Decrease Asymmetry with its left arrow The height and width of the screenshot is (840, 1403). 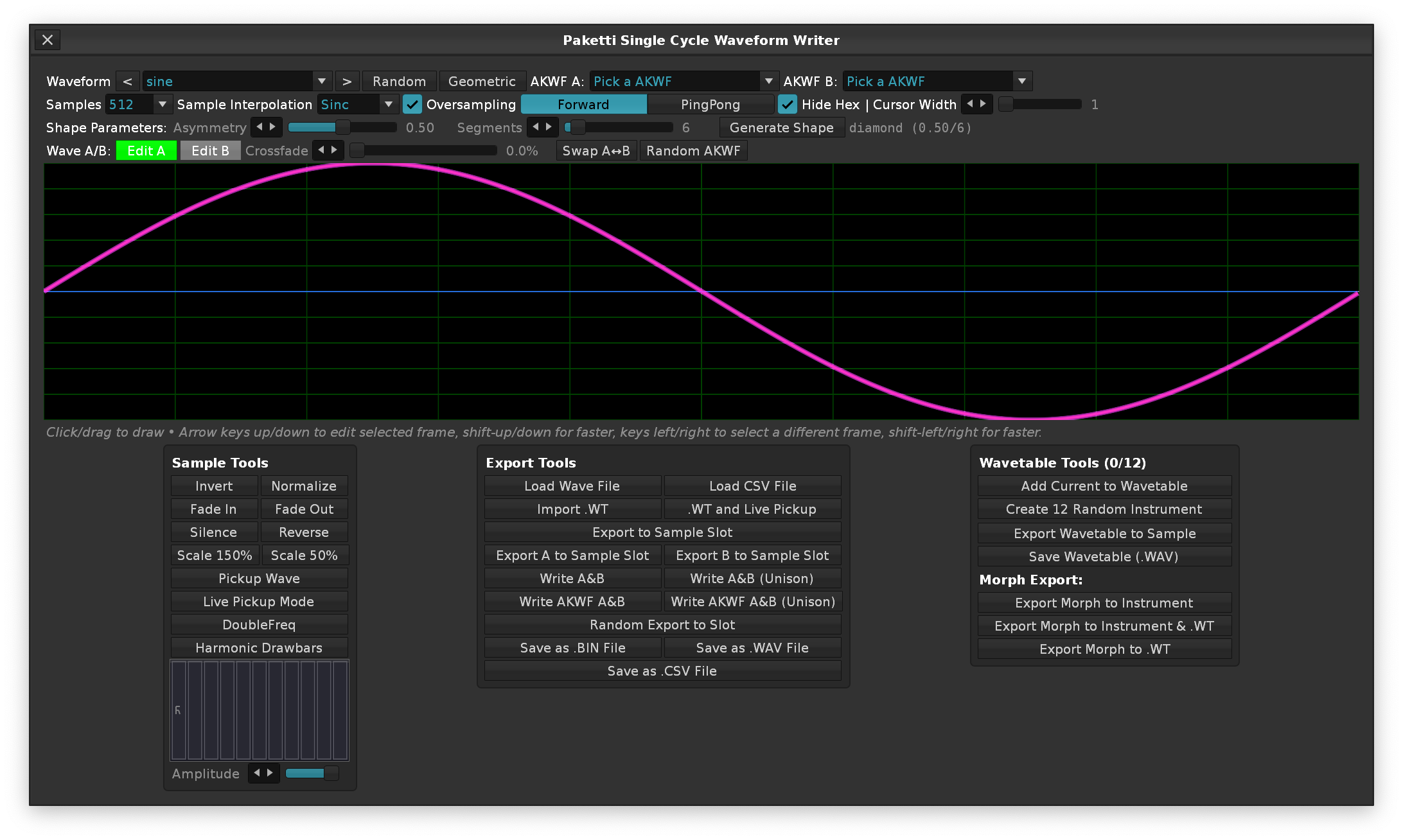[260, 127]
